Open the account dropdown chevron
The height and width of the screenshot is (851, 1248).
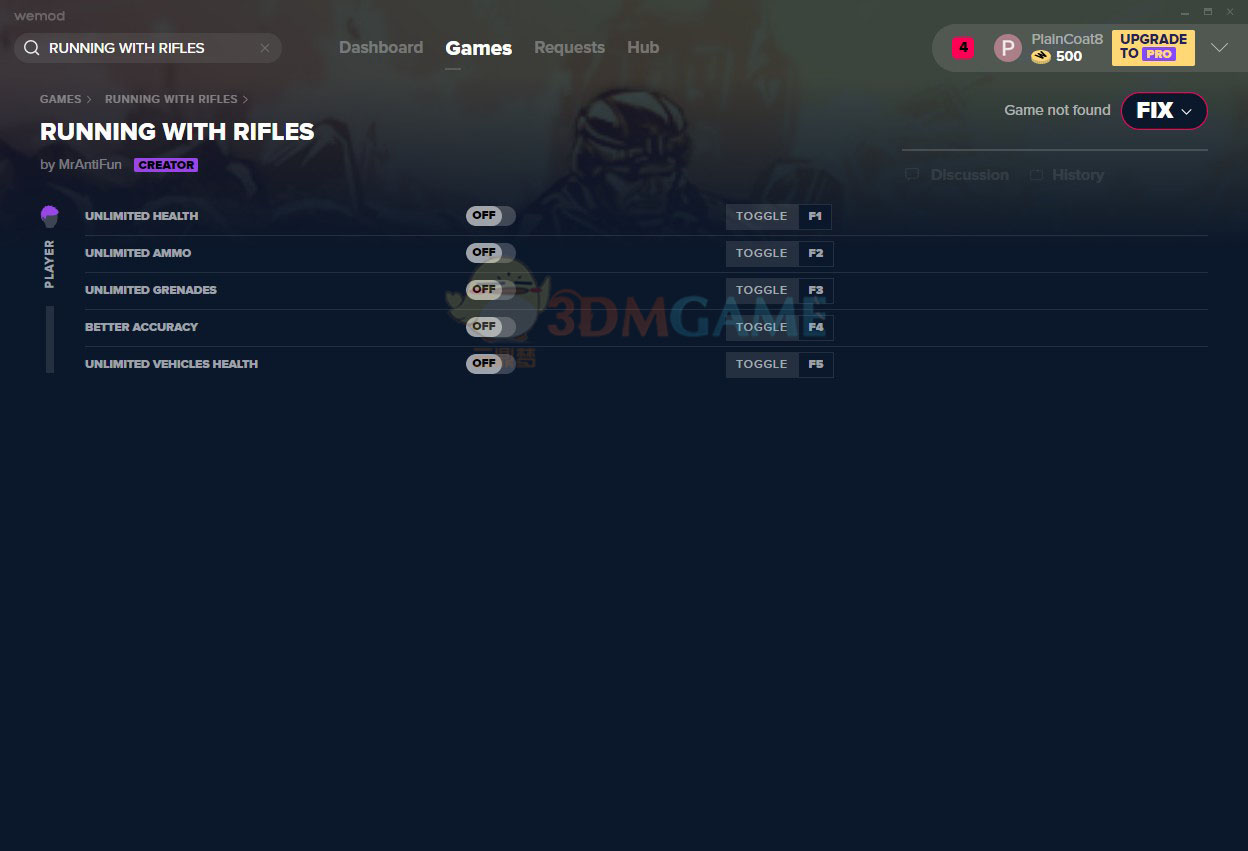pos(1219,47)
